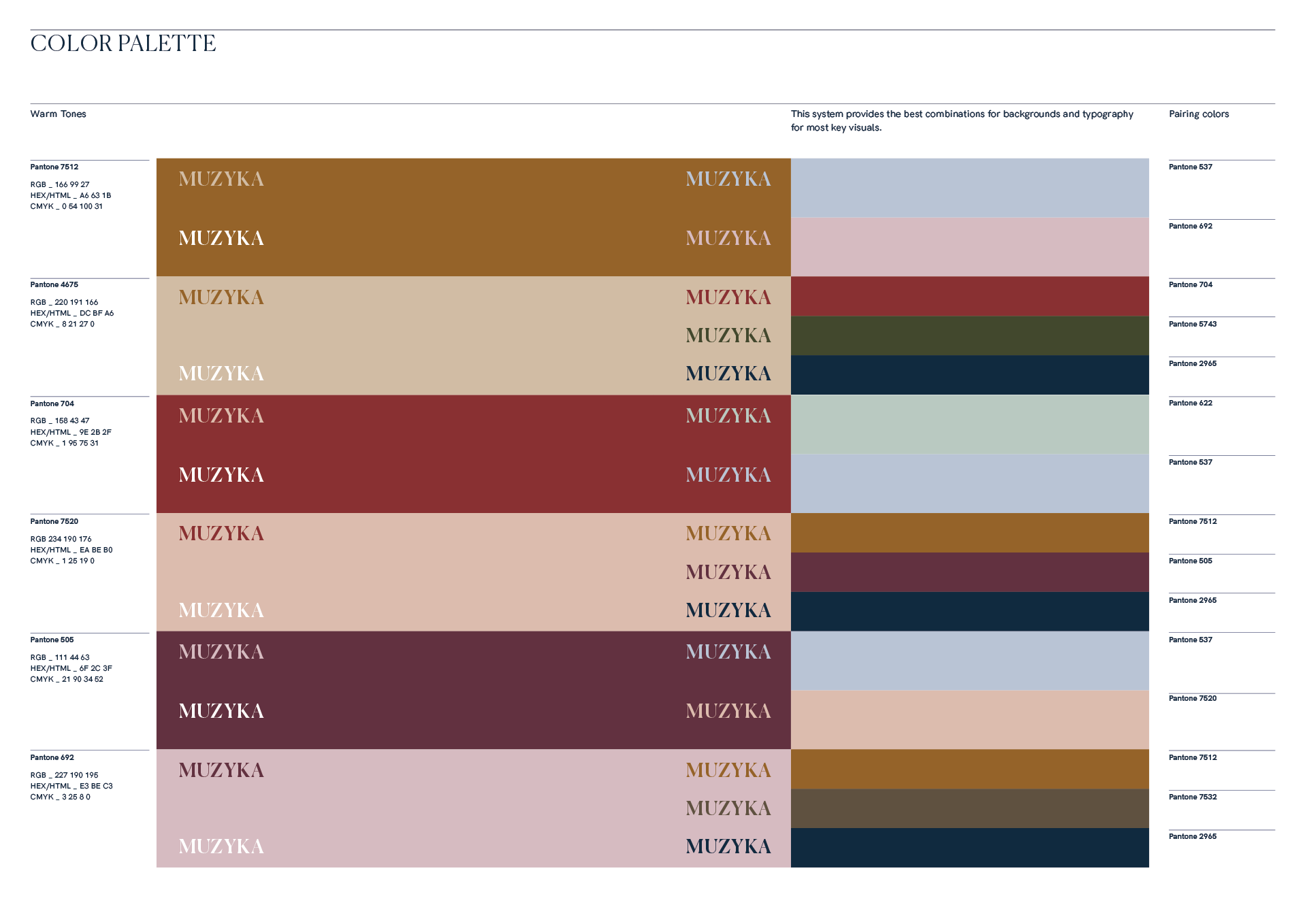The height and width of the screenshot is (924, 1307).
Task: Select the 'CMYK _ 3 25 8 0' value
Action: [60, 797]
